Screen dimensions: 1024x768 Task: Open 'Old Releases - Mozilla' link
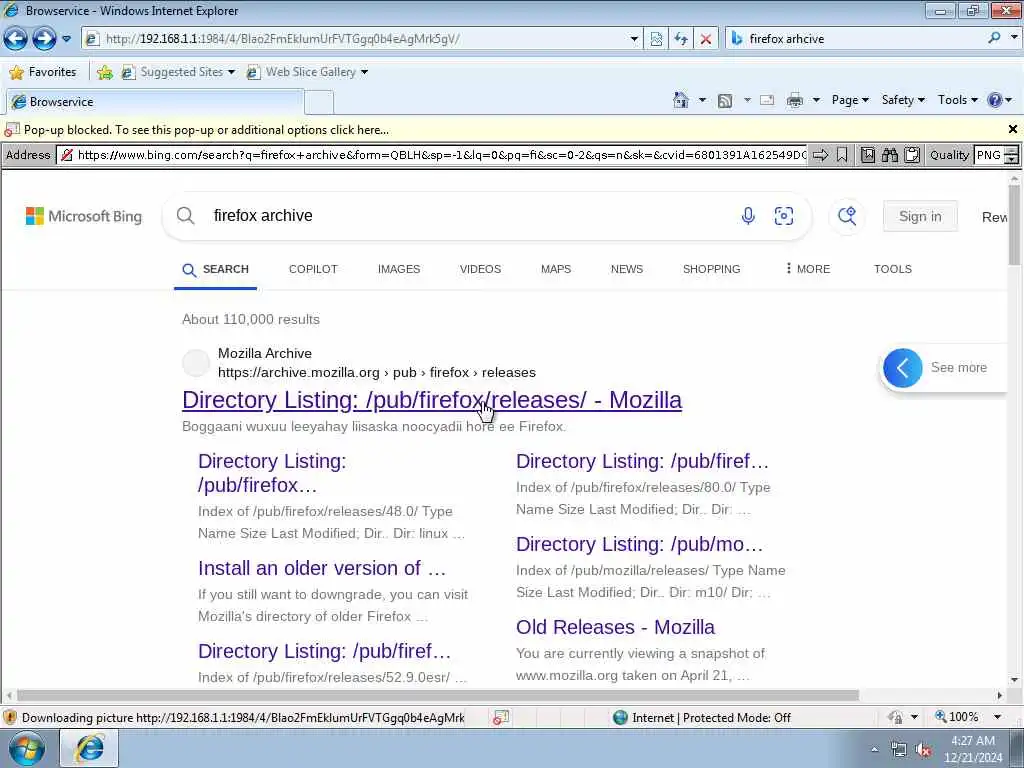click(615, 627)
